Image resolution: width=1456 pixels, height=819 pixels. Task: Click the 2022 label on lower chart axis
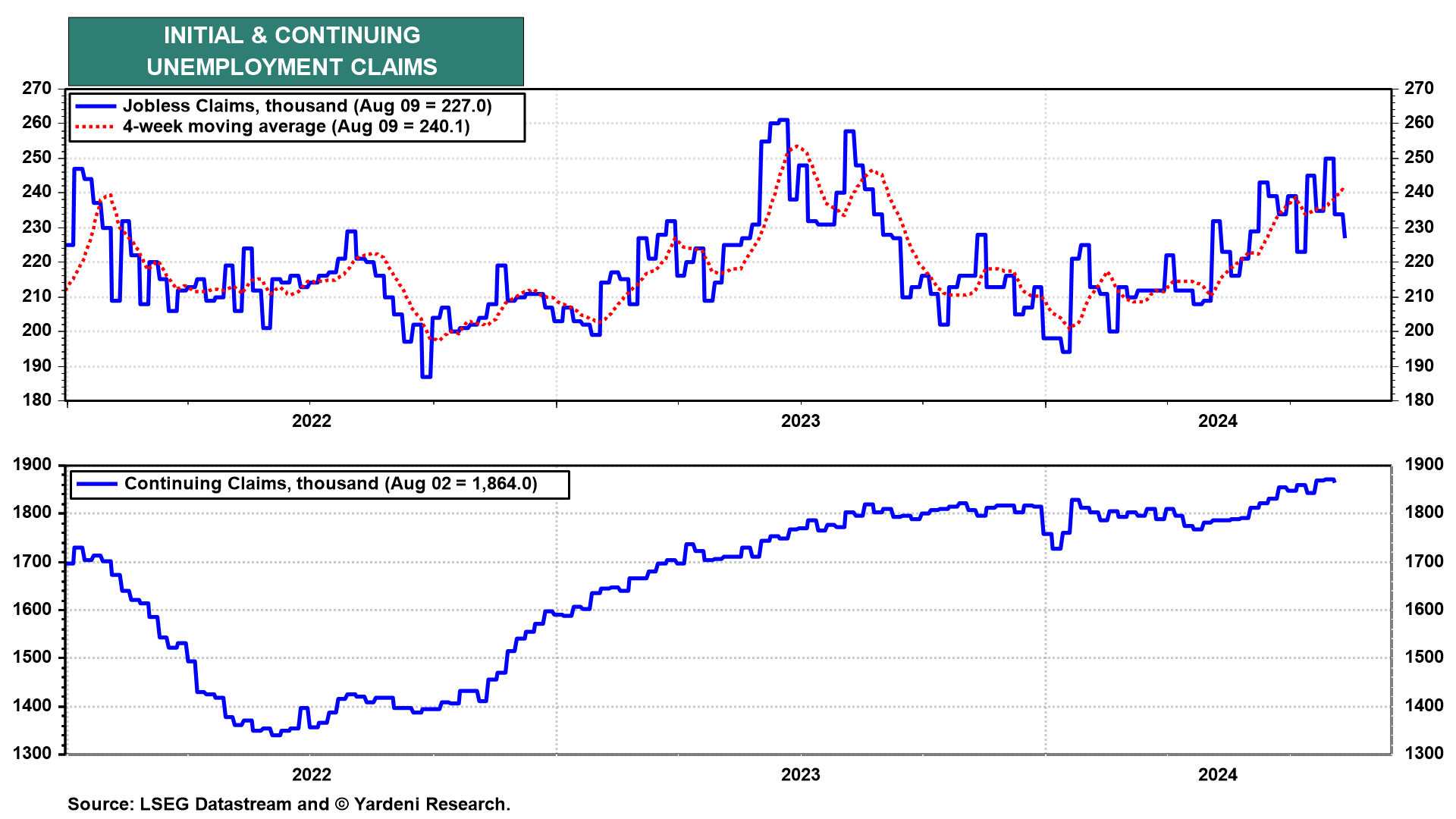pyautogui.click(x=312, y=774)
